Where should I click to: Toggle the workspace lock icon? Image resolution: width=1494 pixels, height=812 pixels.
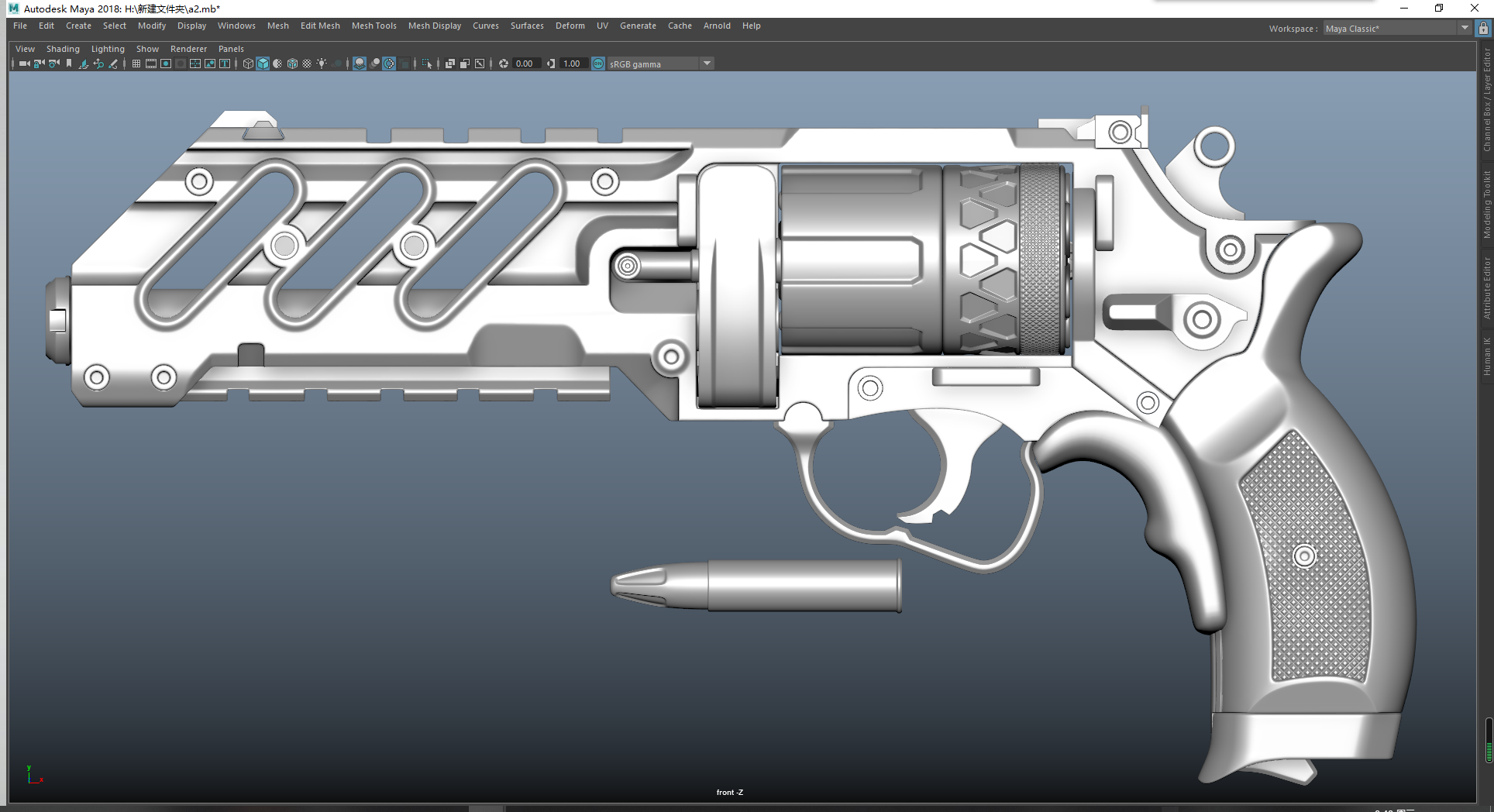[x=1483, y=29]
